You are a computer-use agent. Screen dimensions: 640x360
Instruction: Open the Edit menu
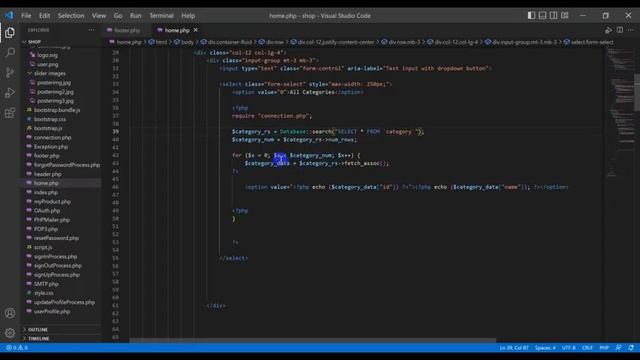tap(44, 16)
